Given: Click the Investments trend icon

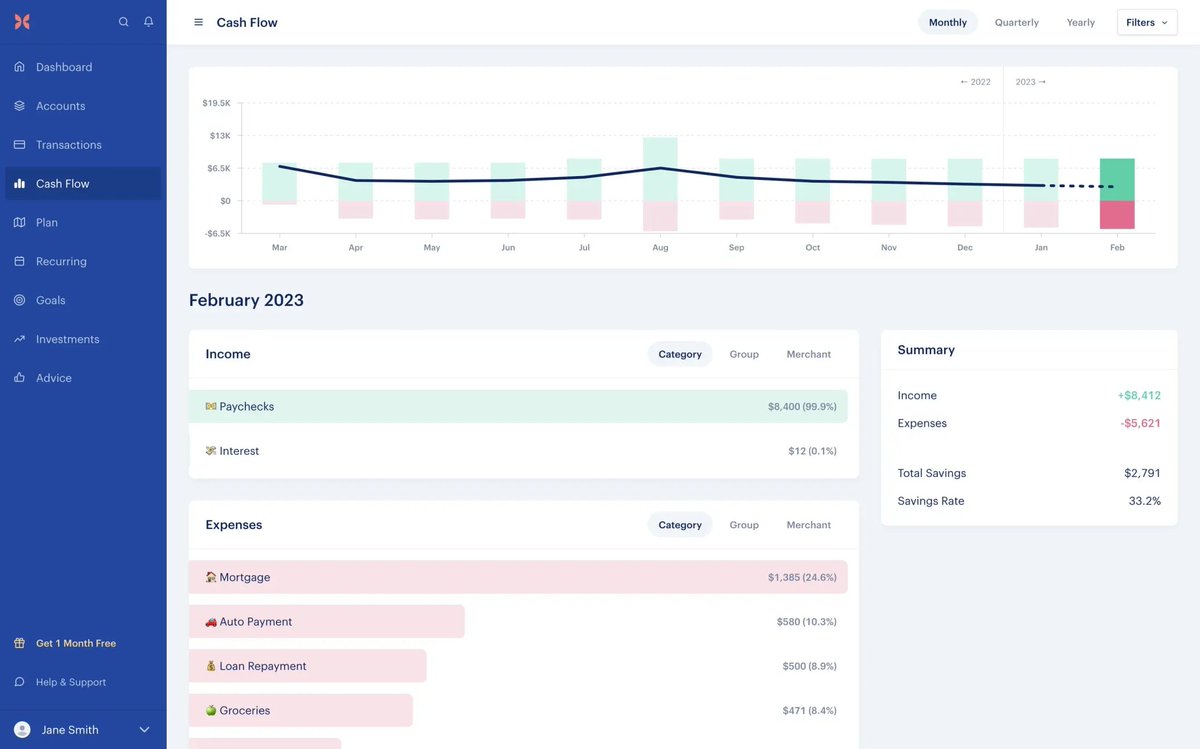Looking at the screenshot, I should click(19, 339).
